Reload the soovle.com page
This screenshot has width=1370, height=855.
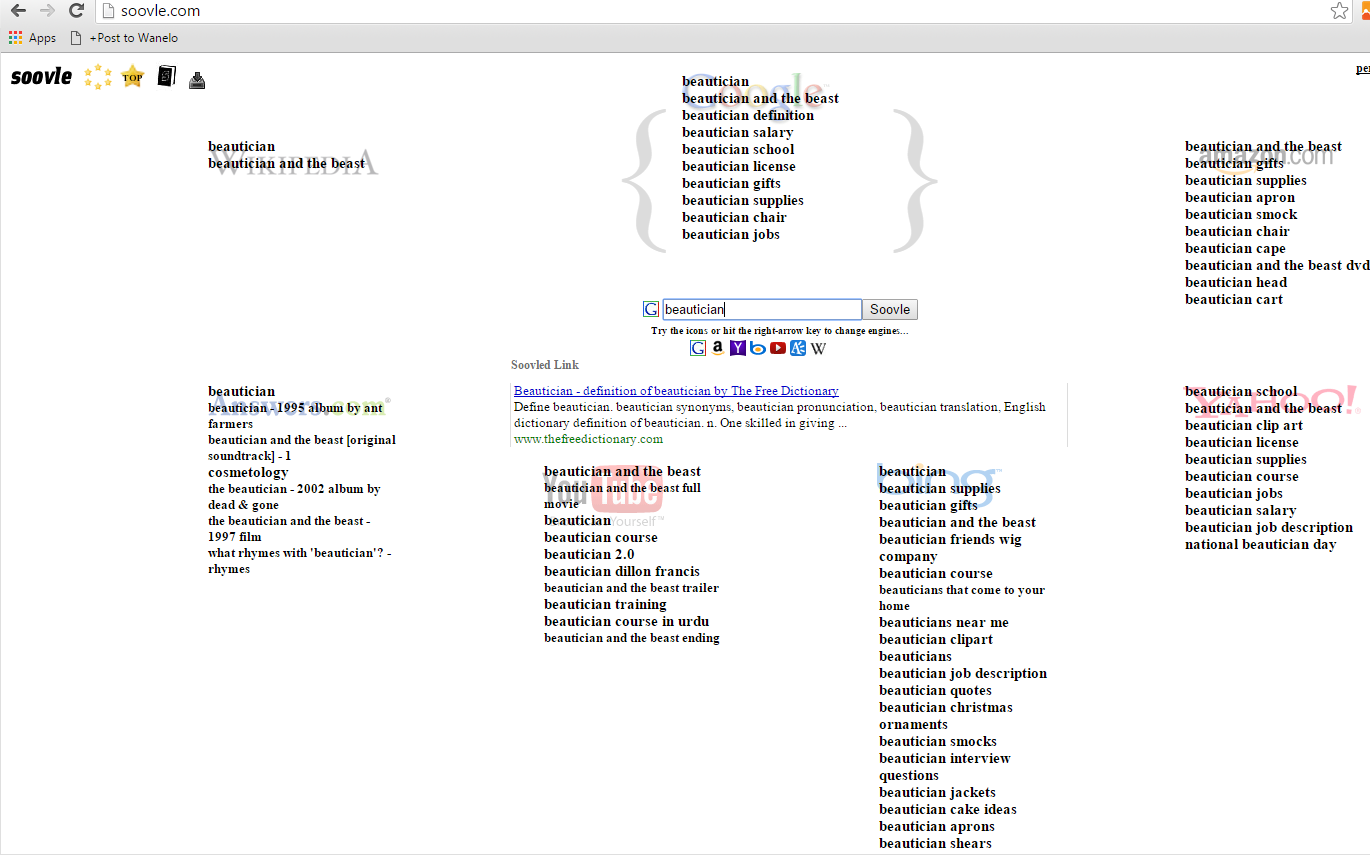point(76,11)
